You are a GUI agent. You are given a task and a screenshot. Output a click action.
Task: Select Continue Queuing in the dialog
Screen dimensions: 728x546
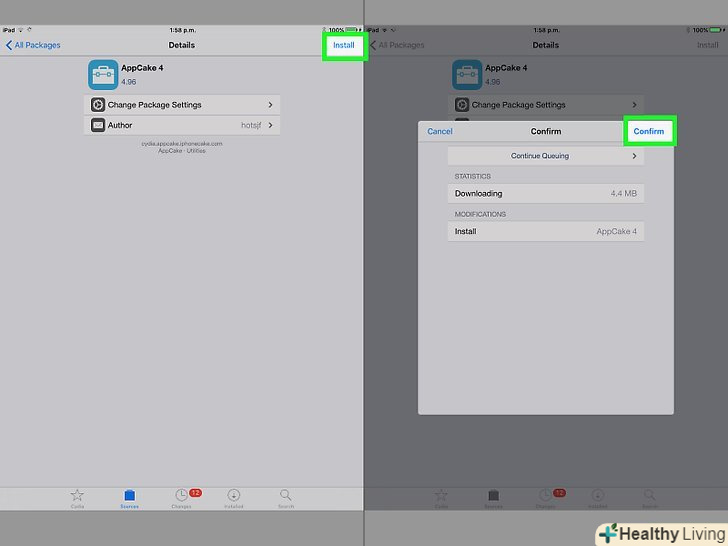coord(546,156)
